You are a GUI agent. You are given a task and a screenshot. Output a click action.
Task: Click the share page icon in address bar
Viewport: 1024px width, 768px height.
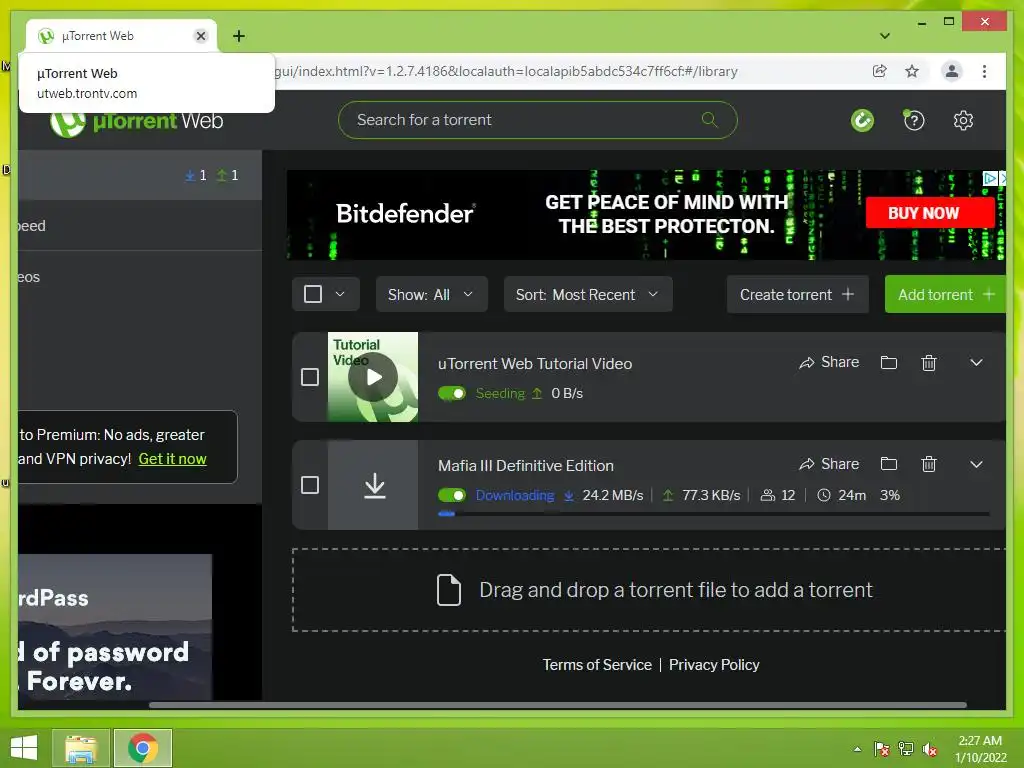click(x=880, y=71)
